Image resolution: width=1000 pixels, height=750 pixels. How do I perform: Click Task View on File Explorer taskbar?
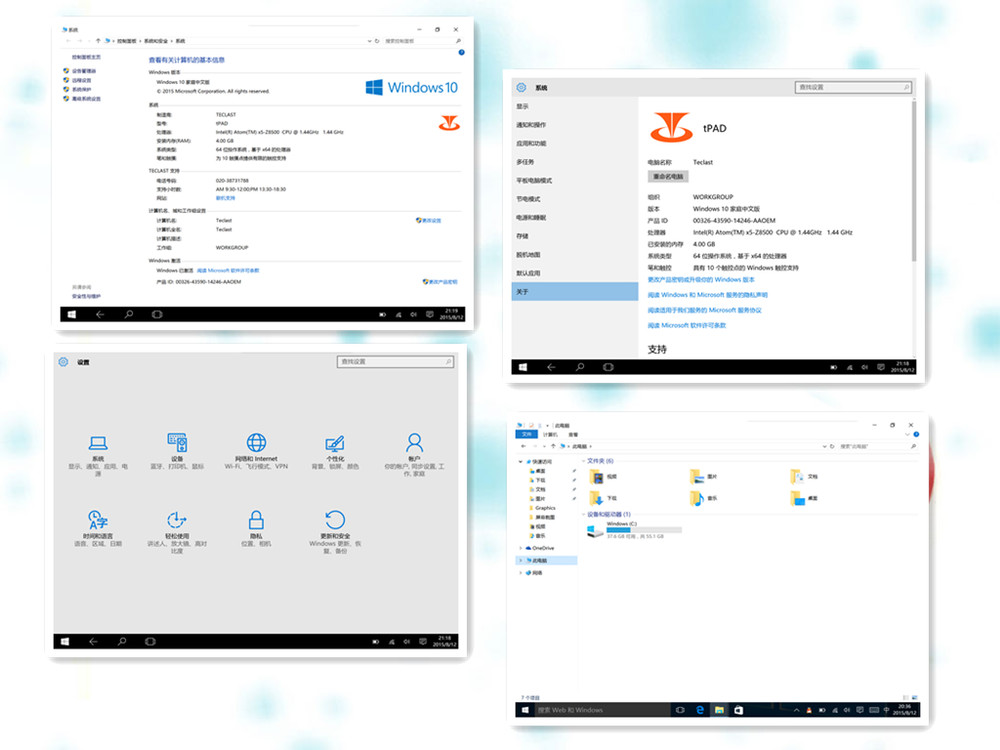(x=680, y=710)
